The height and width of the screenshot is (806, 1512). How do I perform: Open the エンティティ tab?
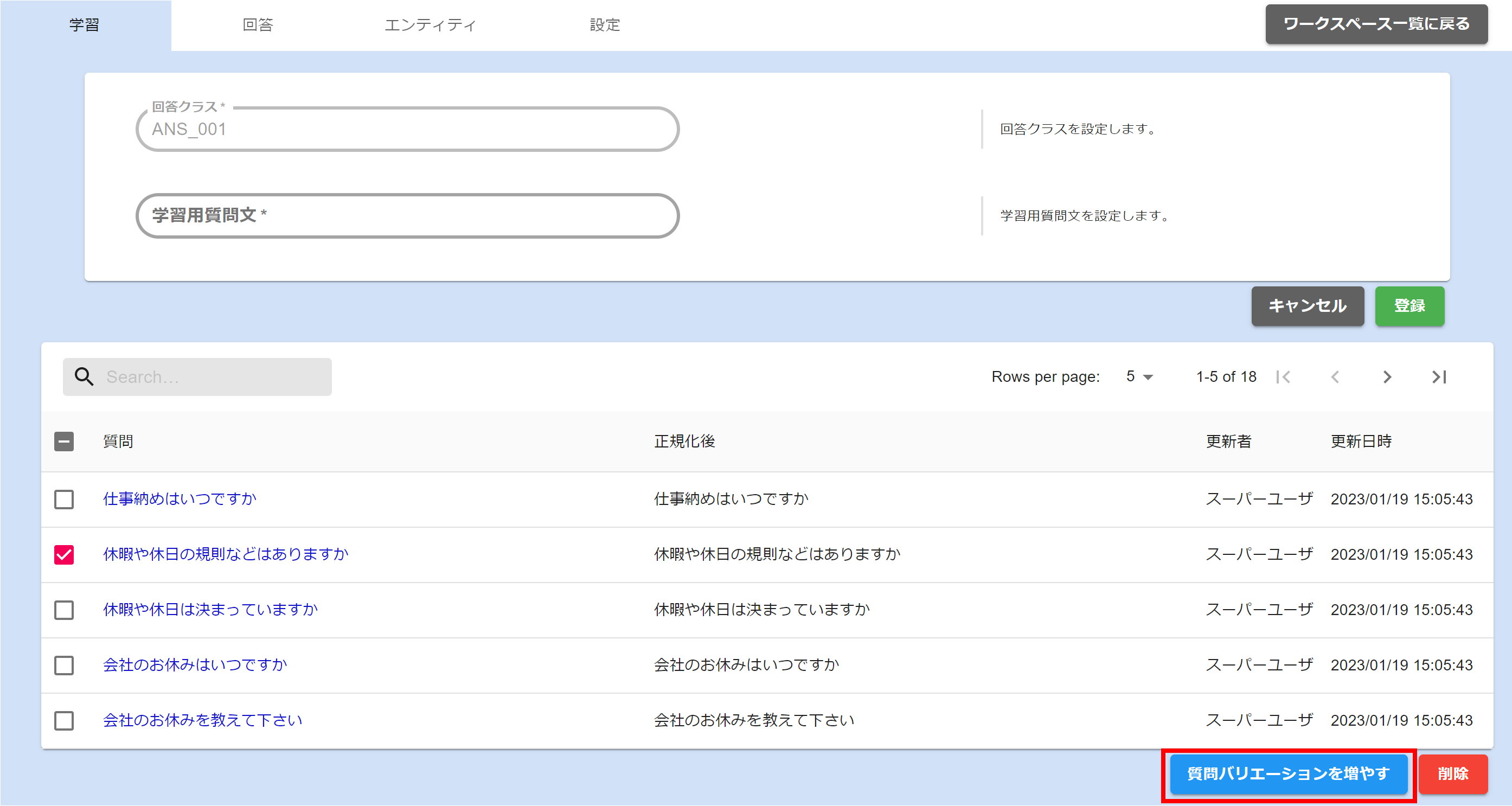430,24
